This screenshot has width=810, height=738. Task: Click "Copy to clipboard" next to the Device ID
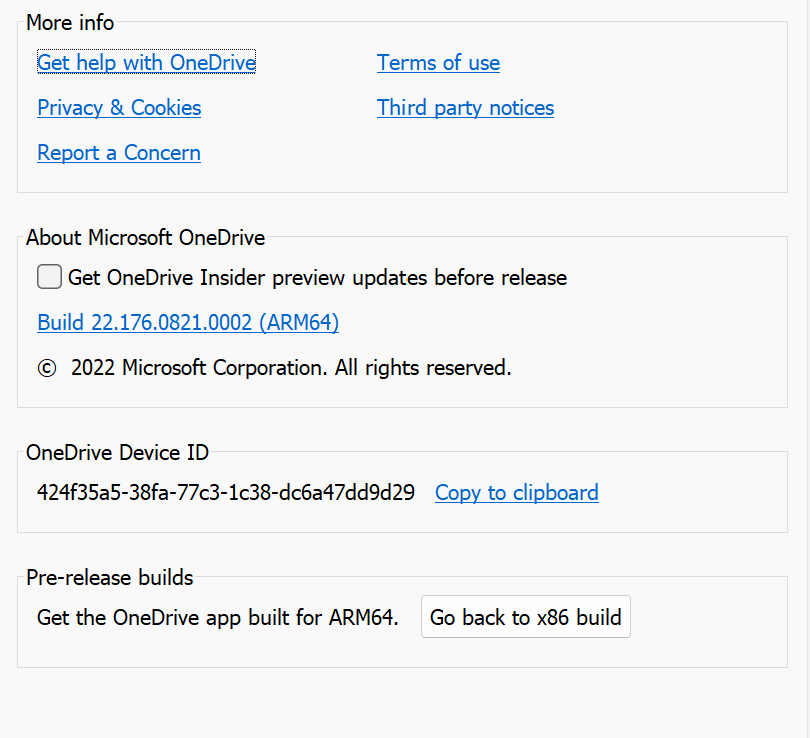pos(516,492)
